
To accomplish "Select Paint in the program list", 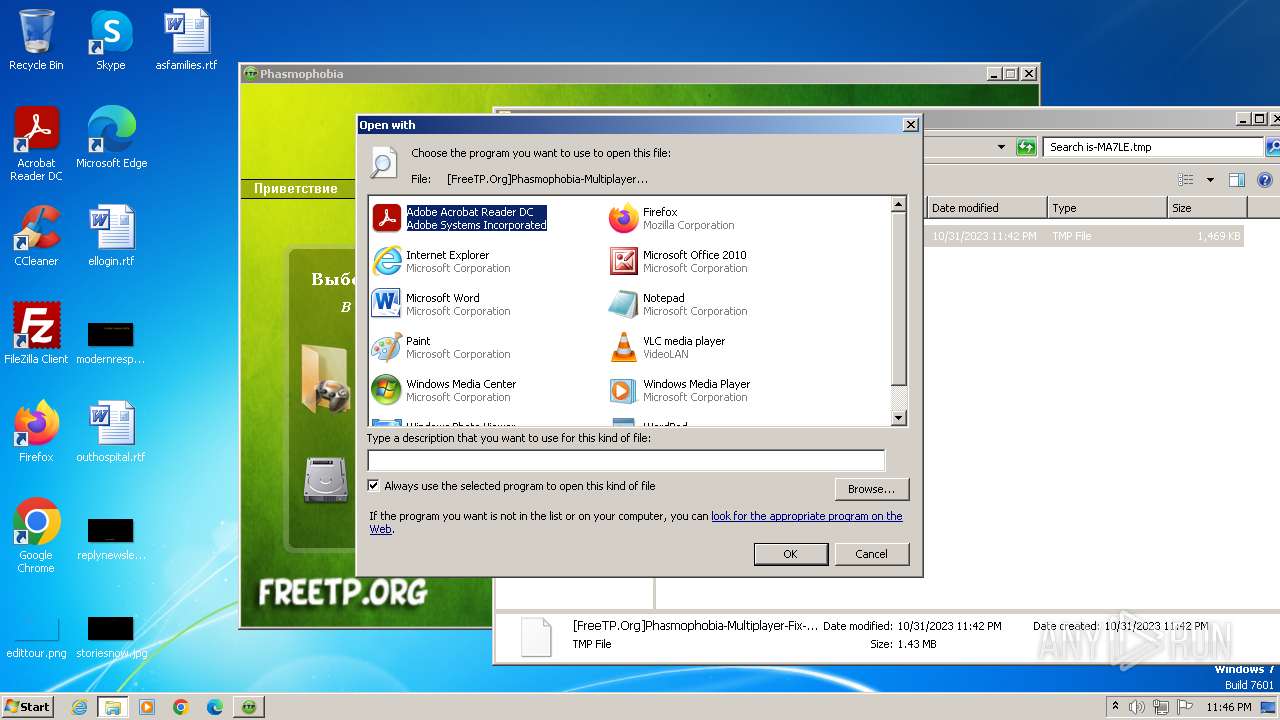I will point(441,347).
